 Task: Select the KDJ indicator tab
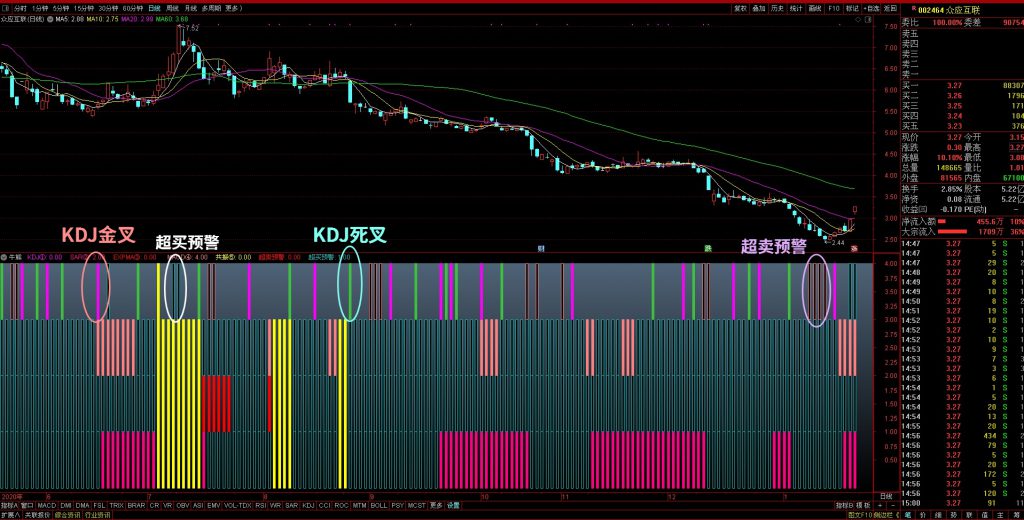coord(308,505)
